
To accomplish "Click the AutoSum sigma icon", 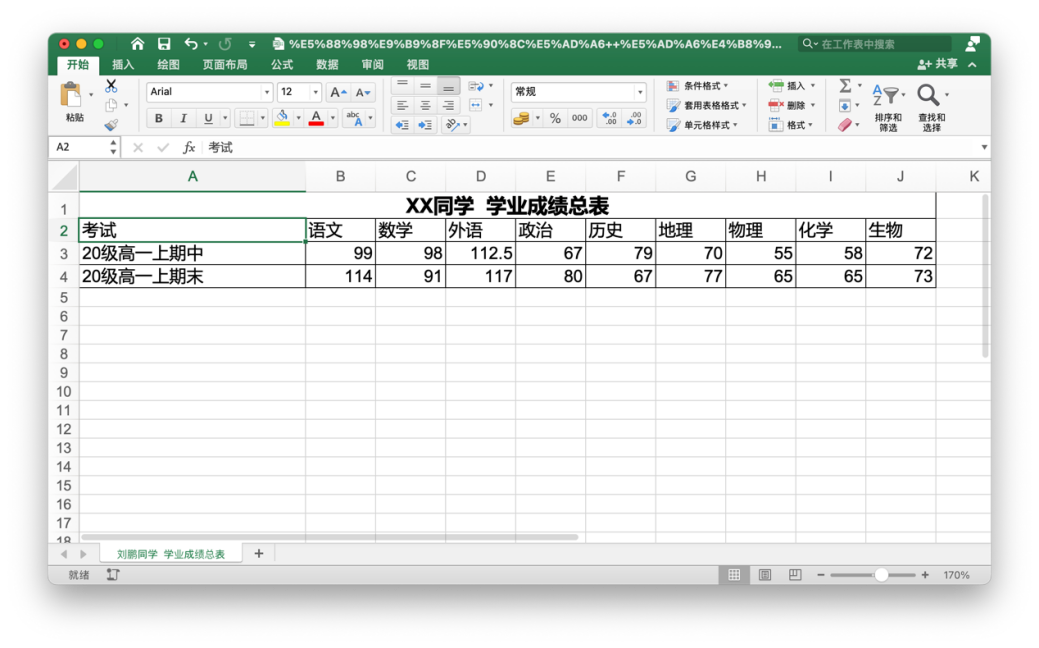I will (845, 86).
